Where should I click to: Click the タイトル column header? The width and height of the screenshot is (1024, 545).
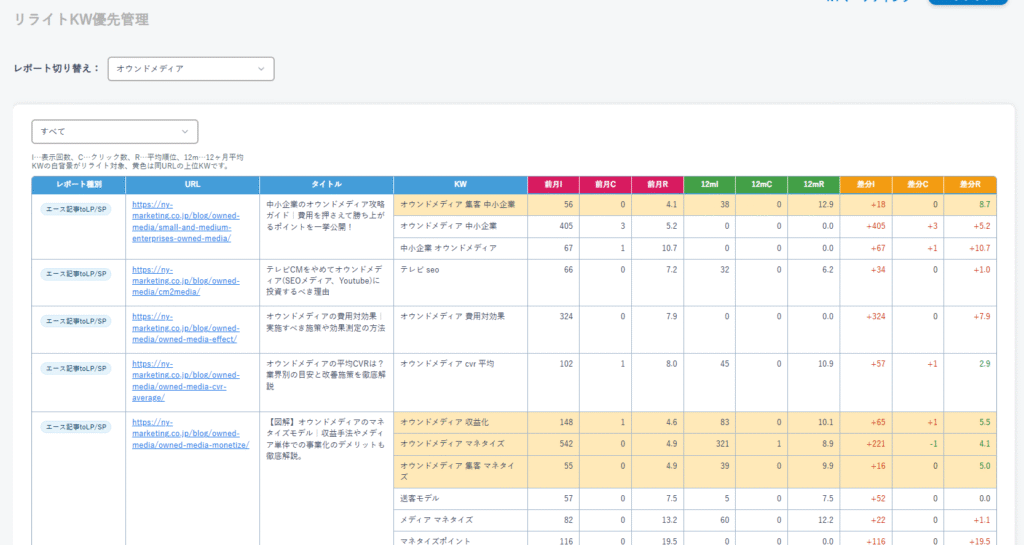(326, 185)
